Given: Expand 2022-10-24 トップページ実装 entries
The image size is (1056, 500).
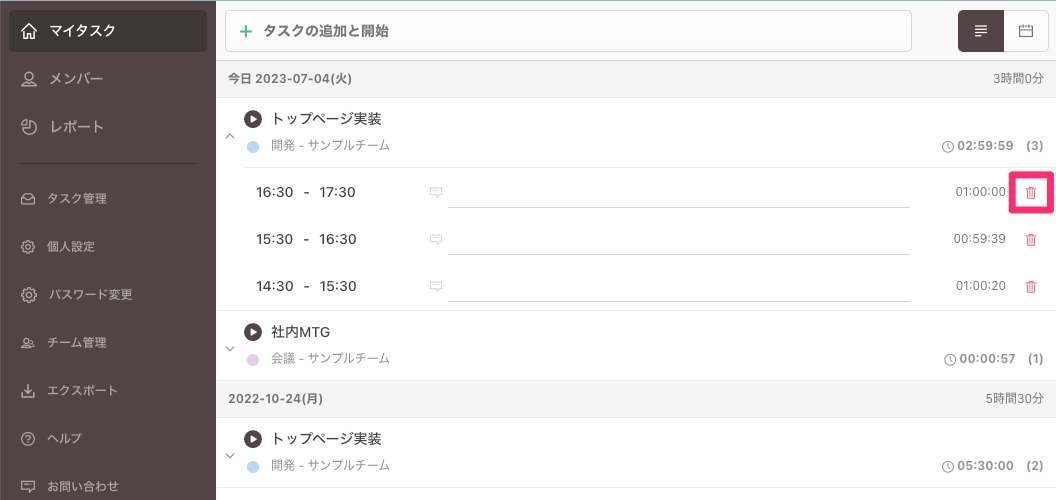Looking at the screenshot, I should (x=230, y=455).
